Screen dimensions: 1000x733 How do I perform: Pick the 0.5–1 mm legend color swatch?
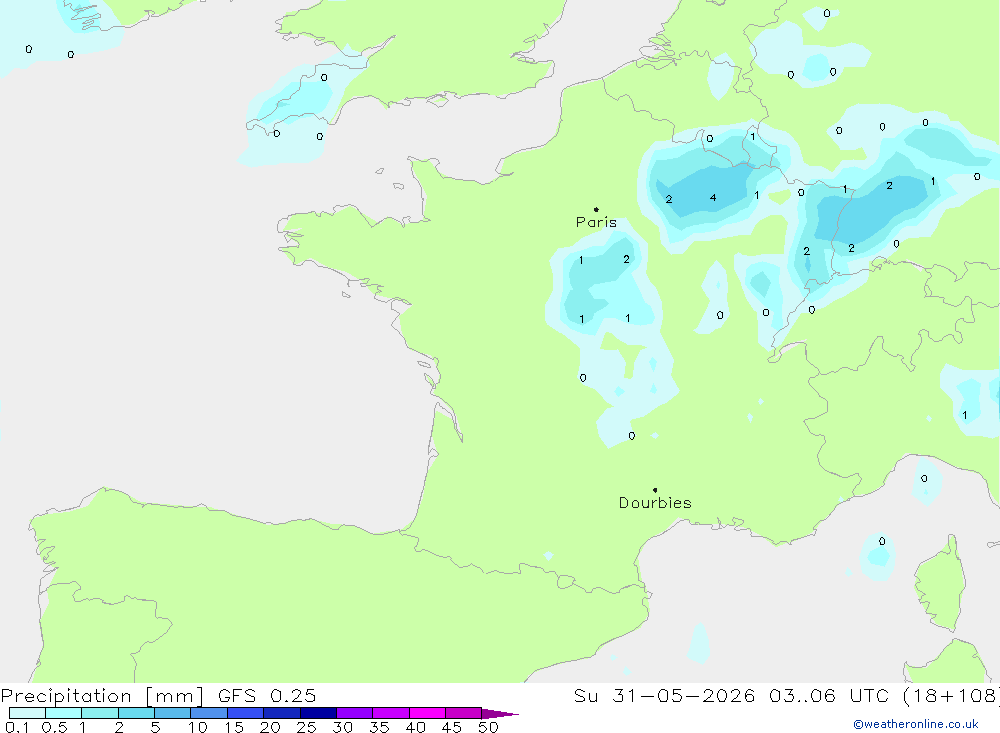coord(64,713)
